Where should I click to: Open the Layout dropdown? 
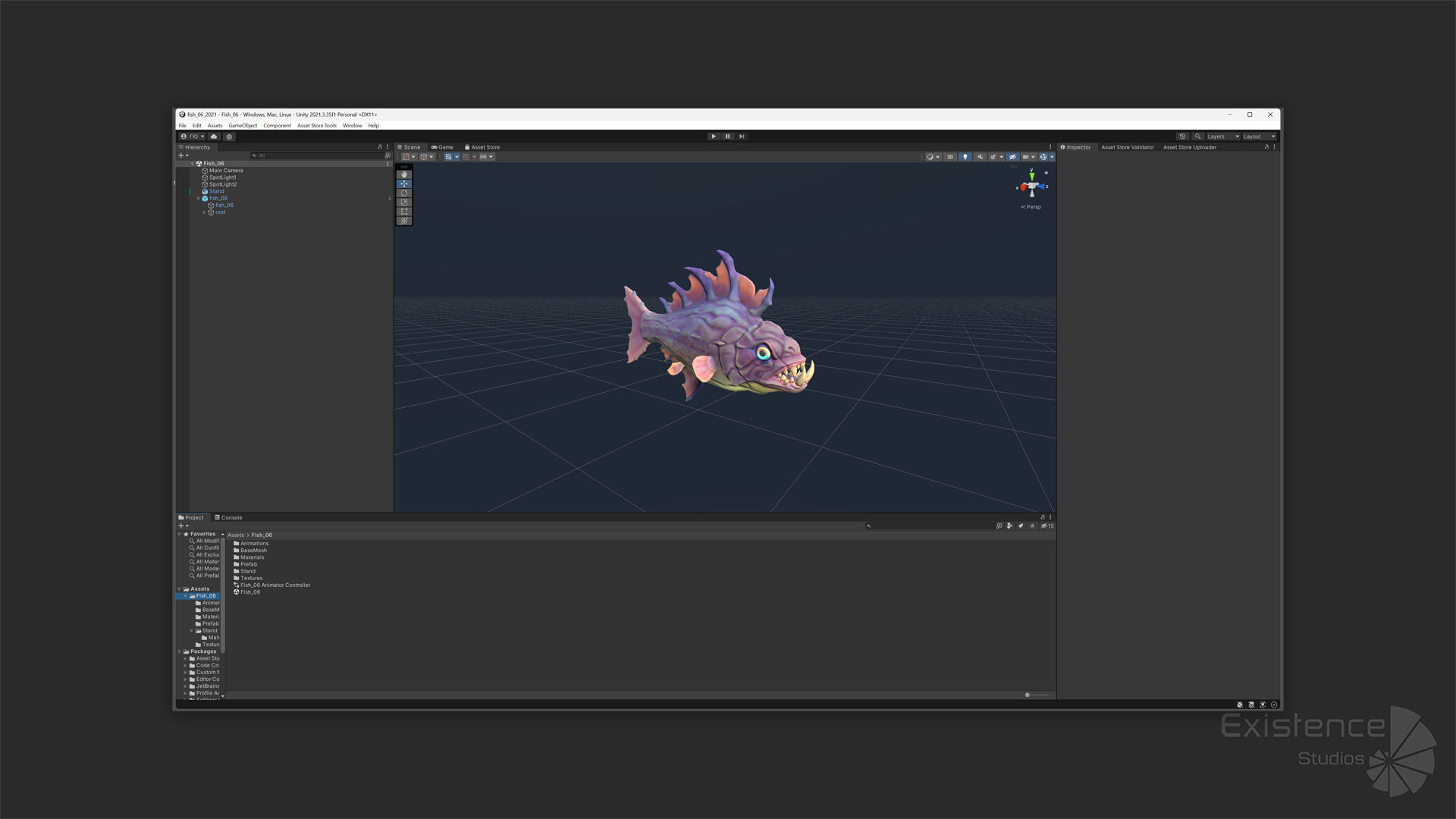tap(1259, 136)
